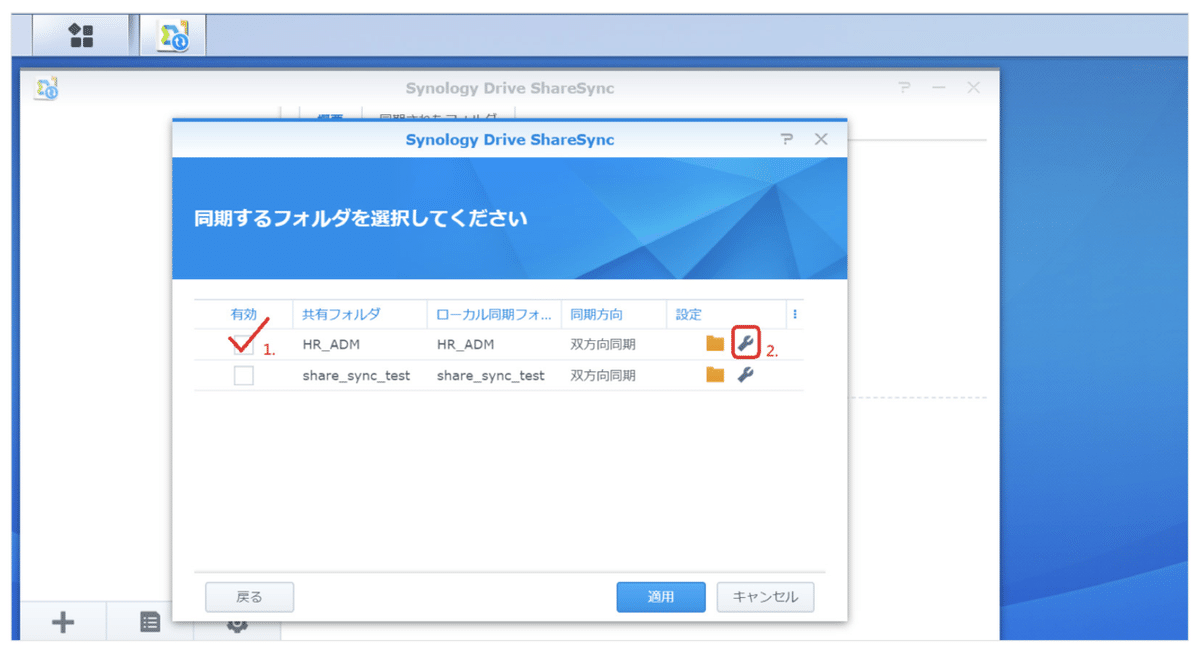The image size is (1200, 654).
Task: Toggle the checked box under 有効 column
Action: pyautogui.click(x=242, y=344)
